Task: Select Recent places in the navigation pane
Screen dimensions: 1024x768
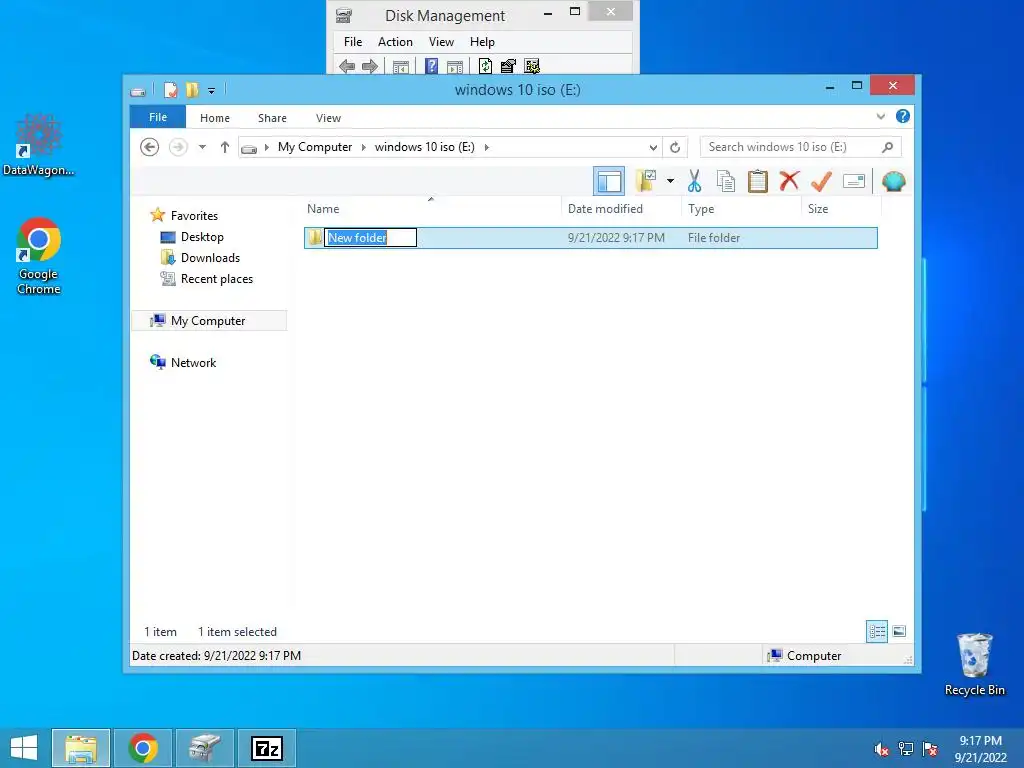Action: 216,279
